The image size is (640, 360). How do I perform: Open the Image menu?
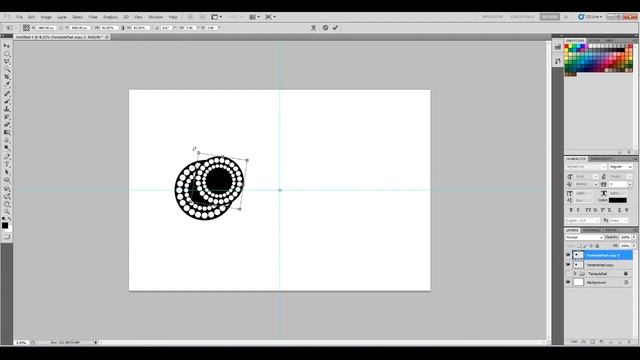point(46,17)
